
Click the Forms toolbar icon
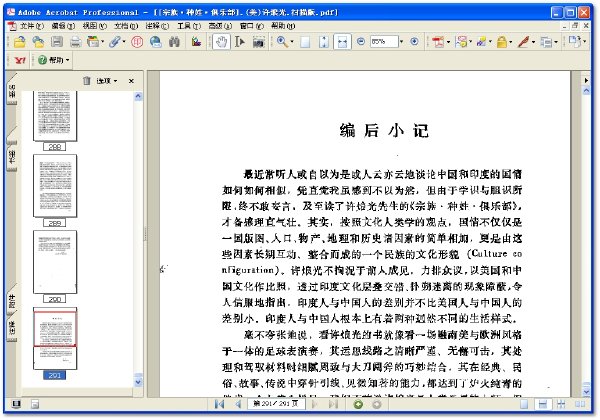(x=546, y=42)
